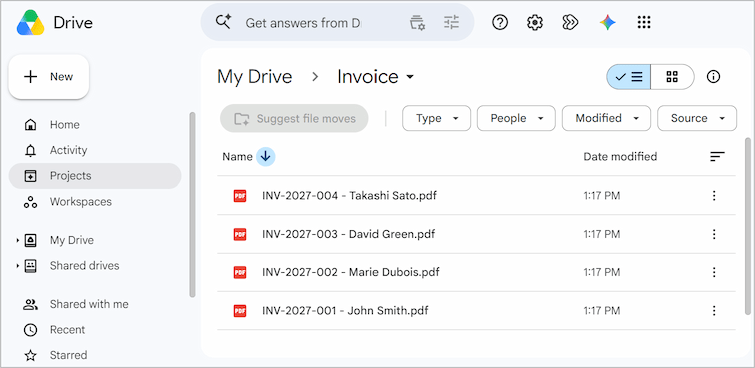This screenshot has height=368, width=755.
Task: Open Starred items section
Action: [x=95, y=355]
